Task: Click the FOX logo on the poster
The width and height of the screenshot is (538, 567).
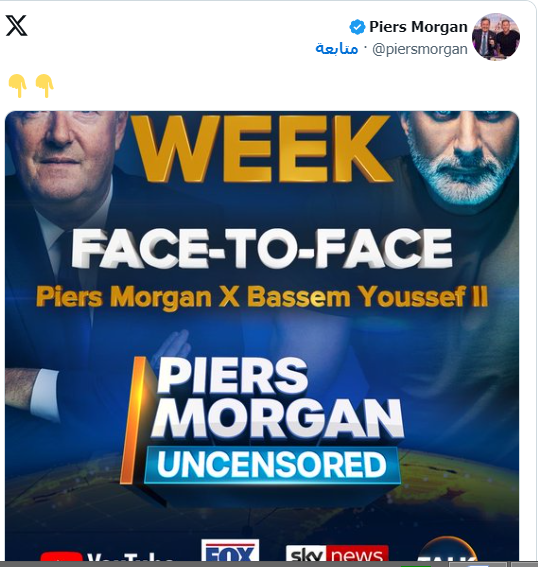Action: point(230,550)
